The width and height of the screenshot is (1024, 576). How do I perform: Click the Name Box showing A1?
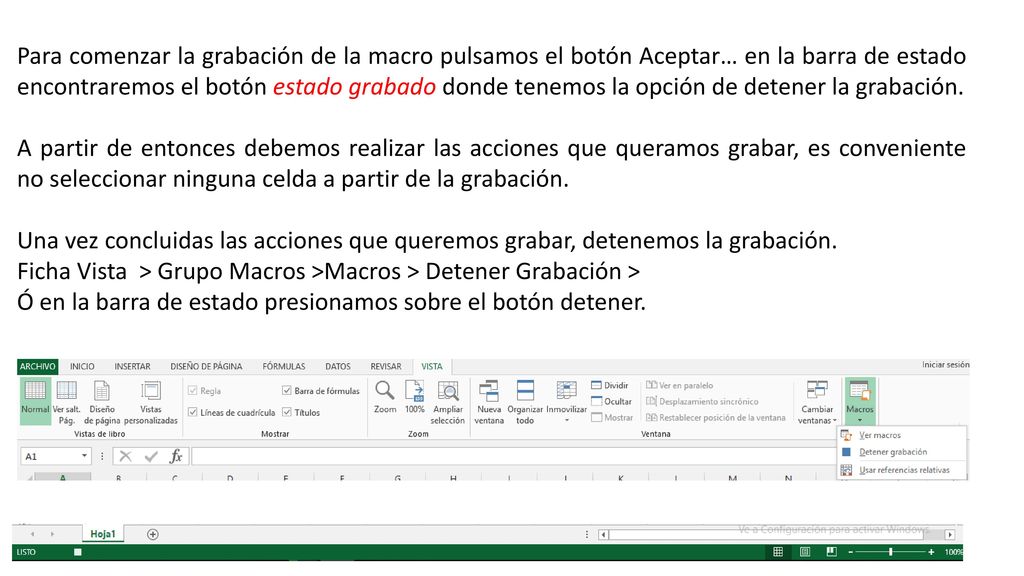click(x=50, y=456)
